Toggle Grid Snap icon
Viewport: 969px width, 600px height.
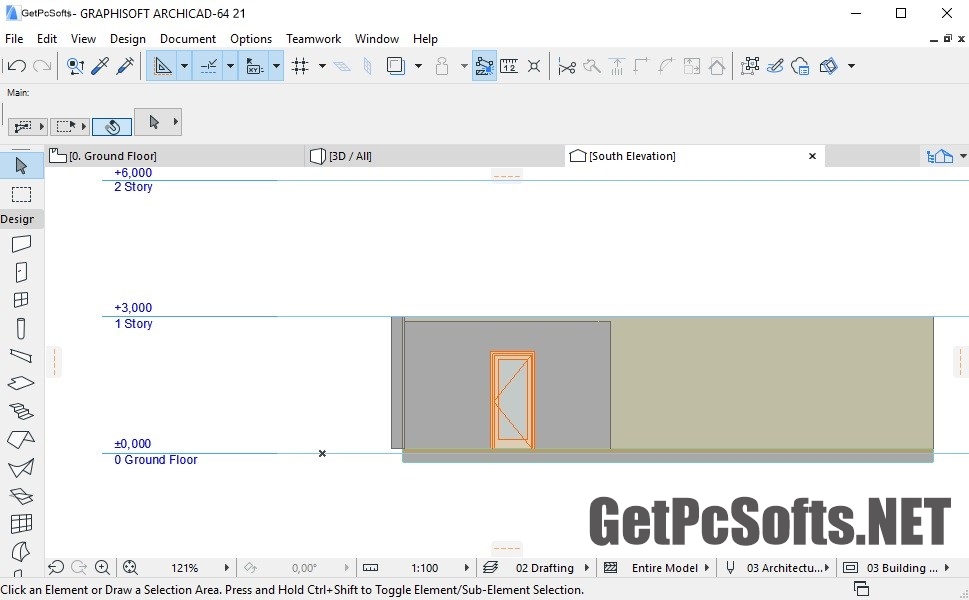point(300,65)
